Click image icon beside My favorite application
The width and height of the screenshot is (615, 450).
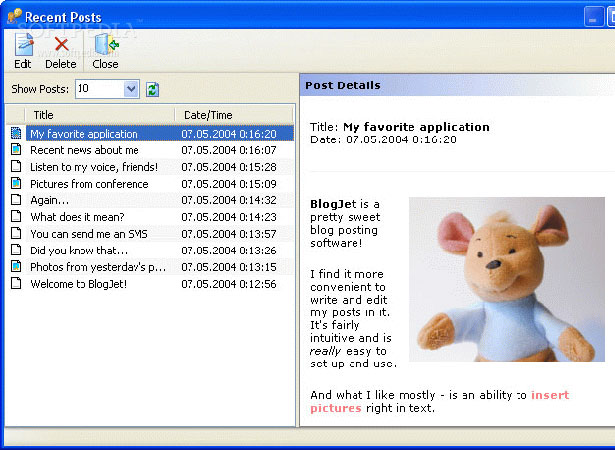click(x=16, y=133)
